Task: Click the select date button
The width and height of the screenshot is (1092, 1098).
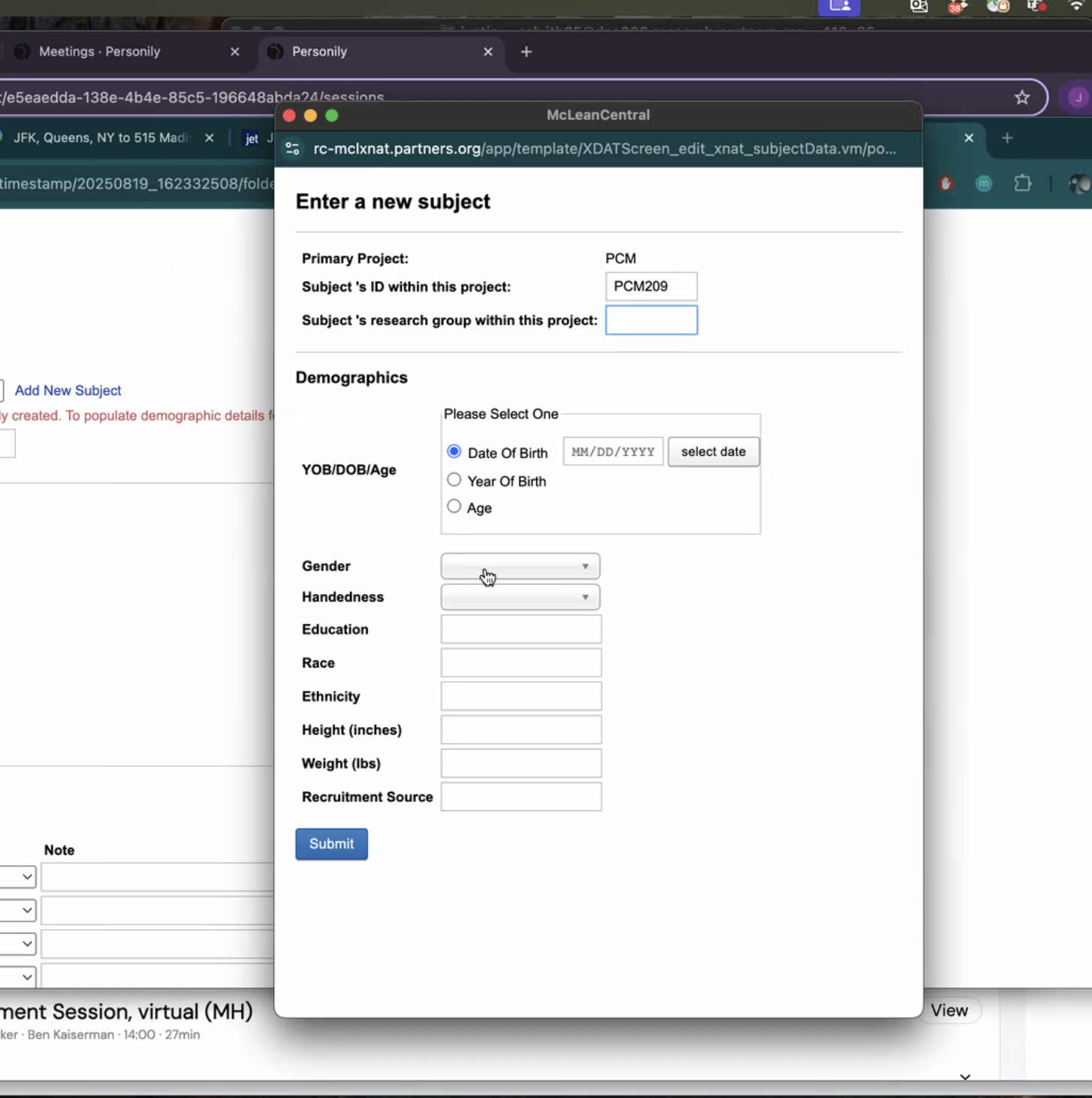Action: point(713,451)
